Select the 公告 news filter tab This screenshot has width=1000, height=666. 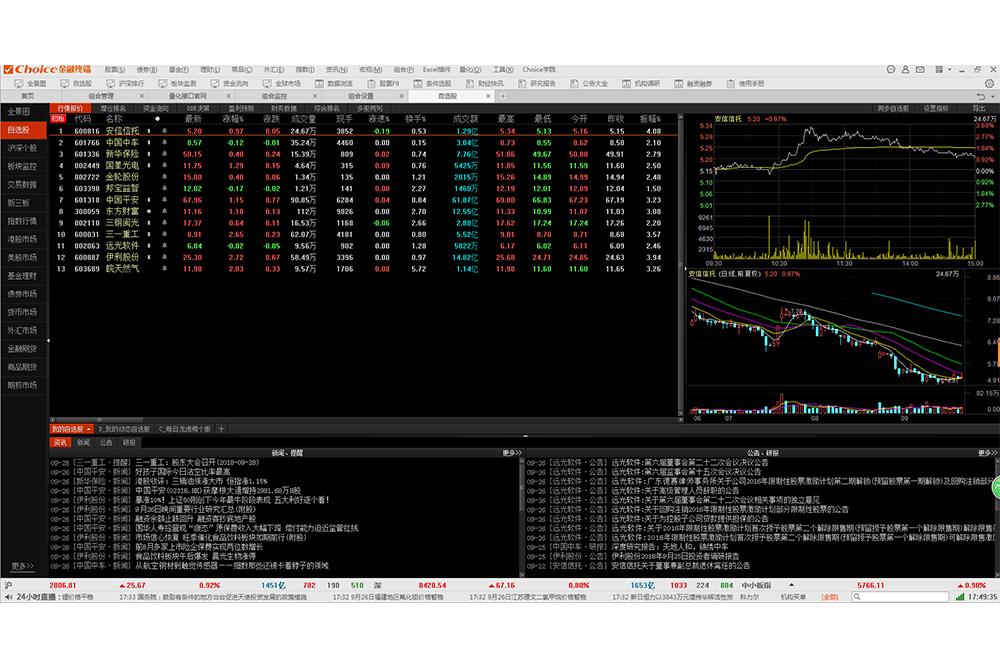coord(106,443)
